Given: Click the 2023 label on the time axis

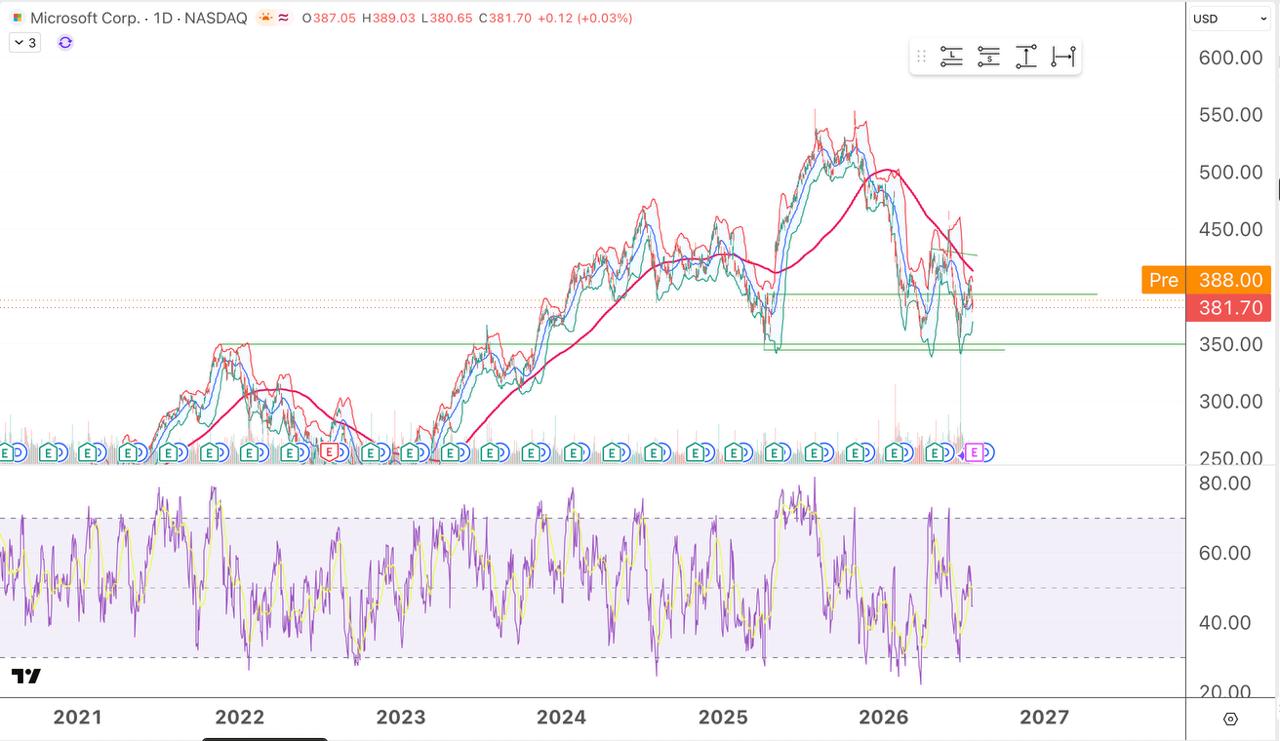Looking at the screenshot, I should pos(400,717).
